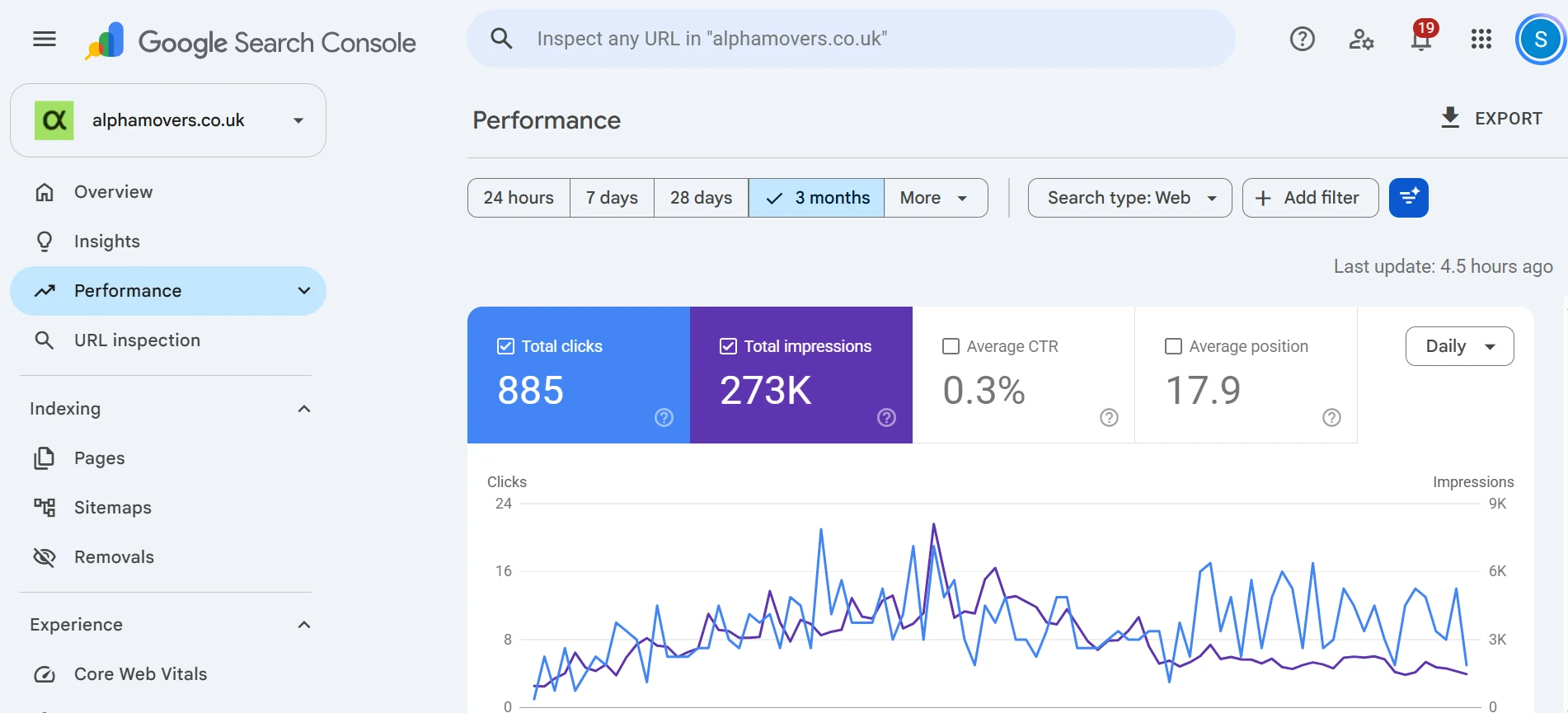Click the Performance page heading

(x=547, y=120)
